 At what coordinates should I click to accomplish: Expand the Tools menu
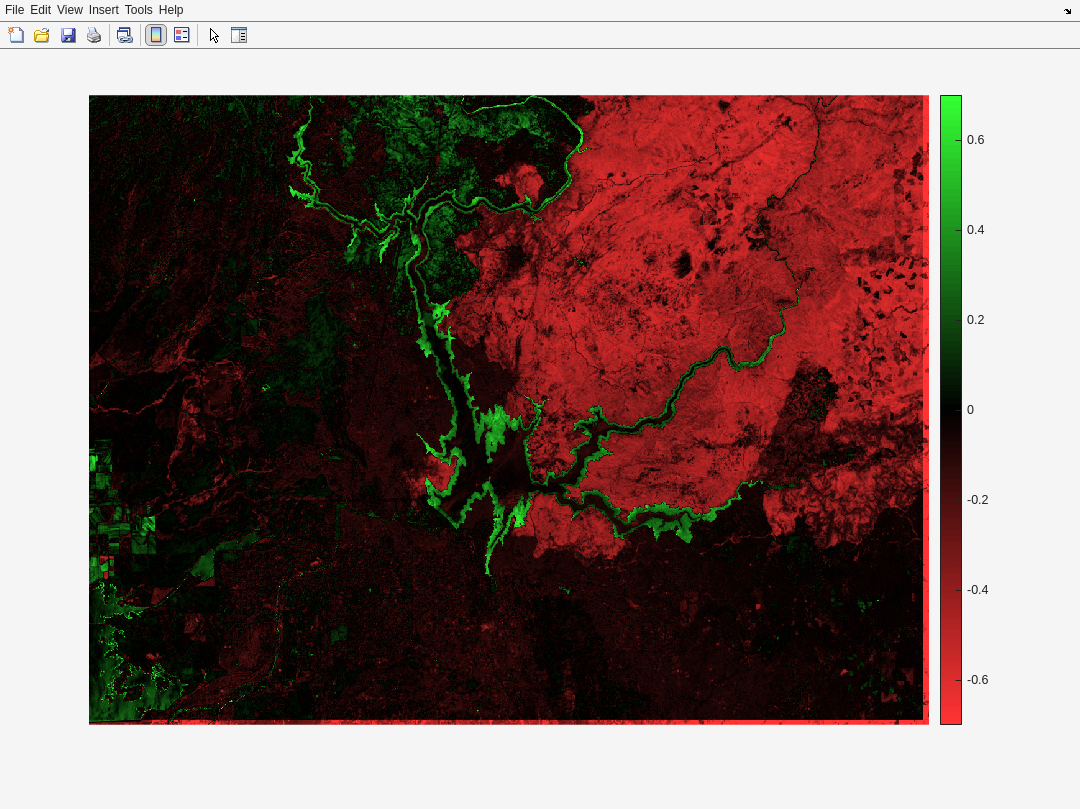point(139,10)
